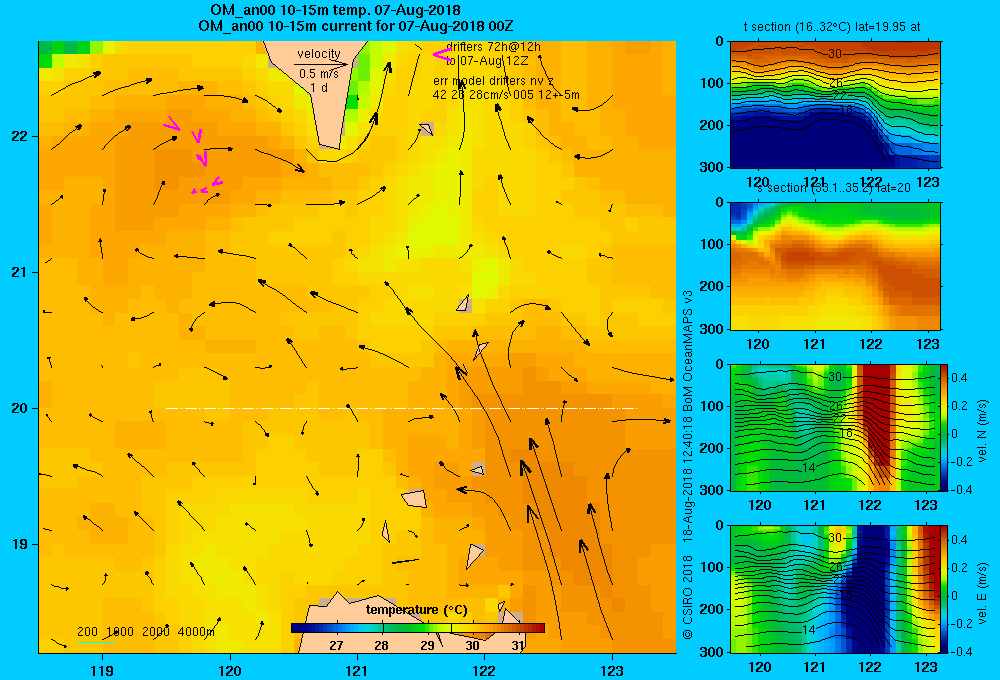Screen dimensions: 1000x680
Task: Click the 't section (16..32°C) lat=19.95' title
Action: [x=832, y=27]
